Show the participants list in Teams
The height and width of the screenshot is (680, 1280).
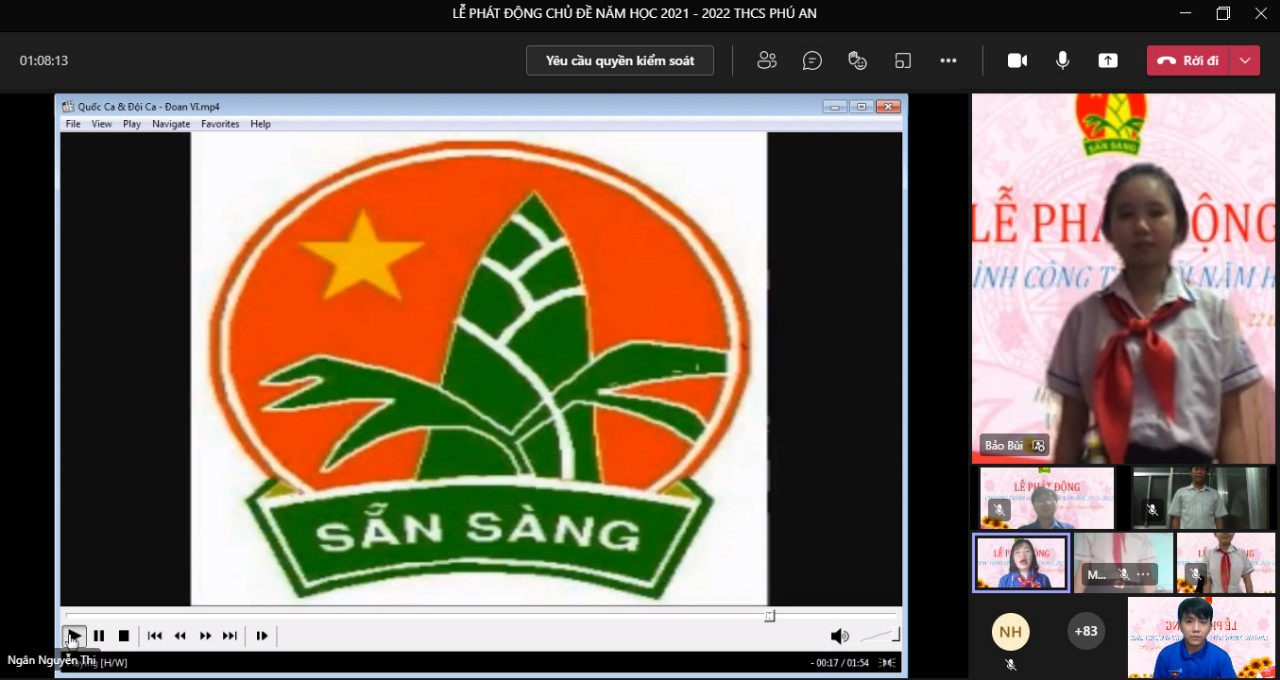(767, 60)
